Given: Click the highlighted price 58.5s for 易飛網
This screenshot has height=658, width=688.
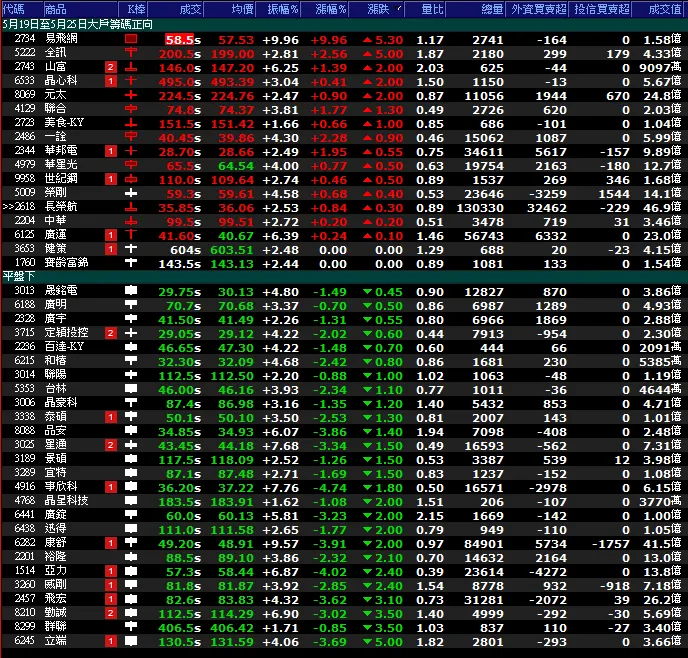Looking at the screenshot, I should click(183, 39).
